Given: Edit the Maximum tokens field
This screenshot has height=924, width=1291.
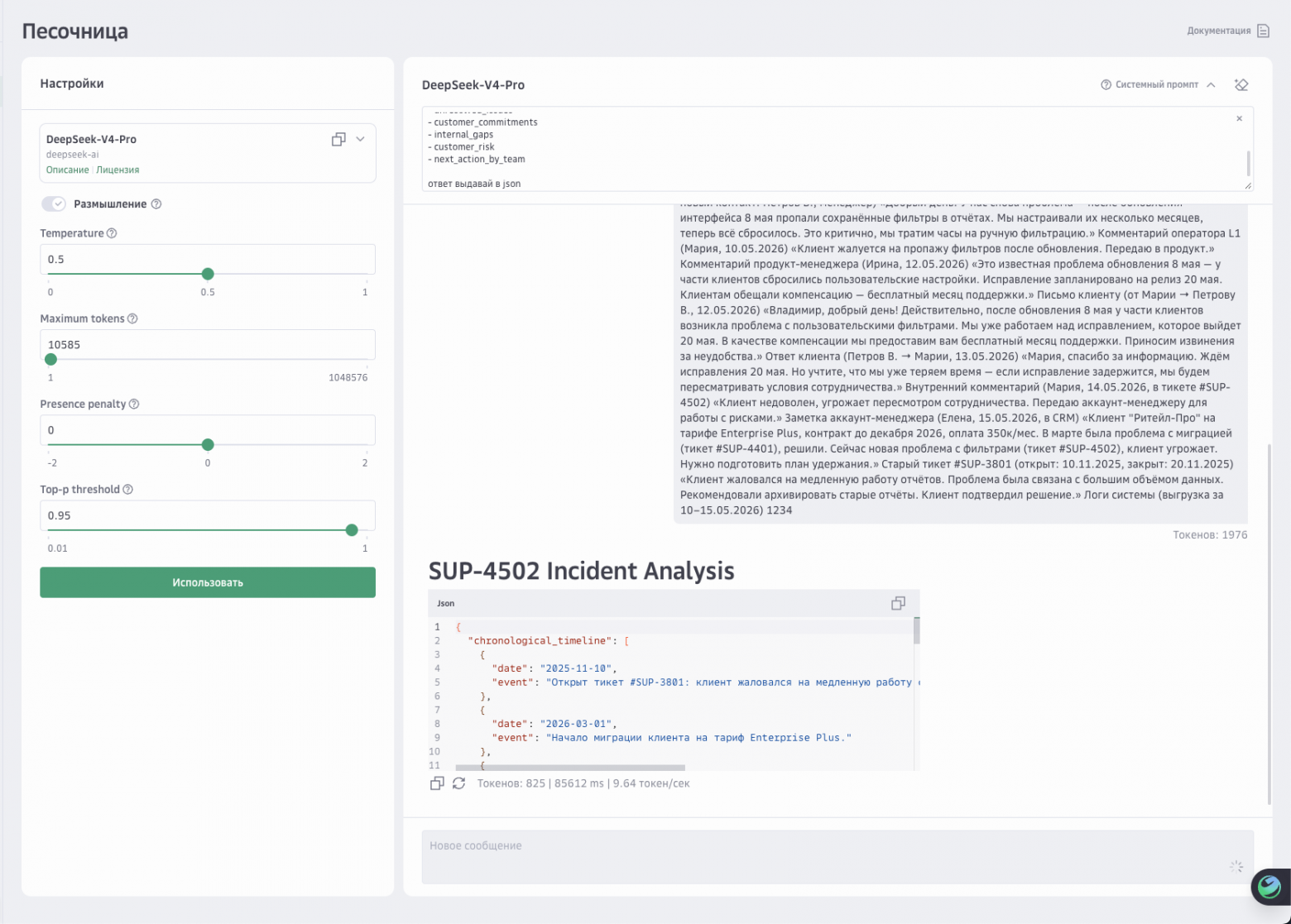Looking at the screenshot, I should pos(208,344).
